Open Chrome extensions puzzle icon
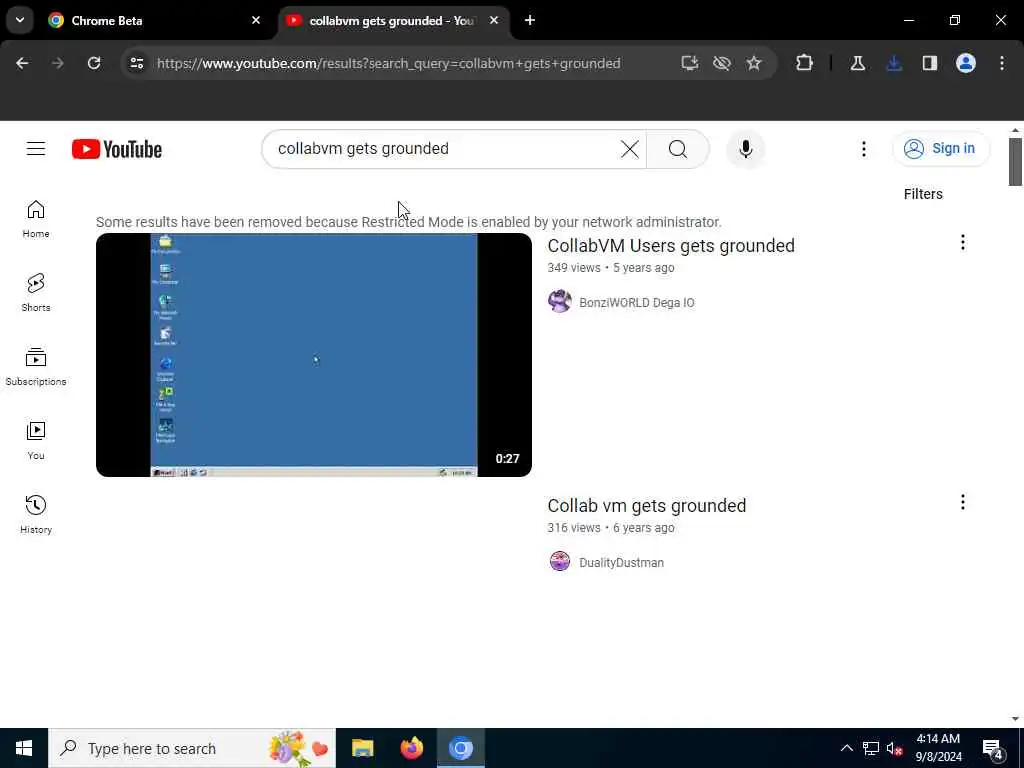This screenshot has height=768, width=1024. [x=805, y=63]
